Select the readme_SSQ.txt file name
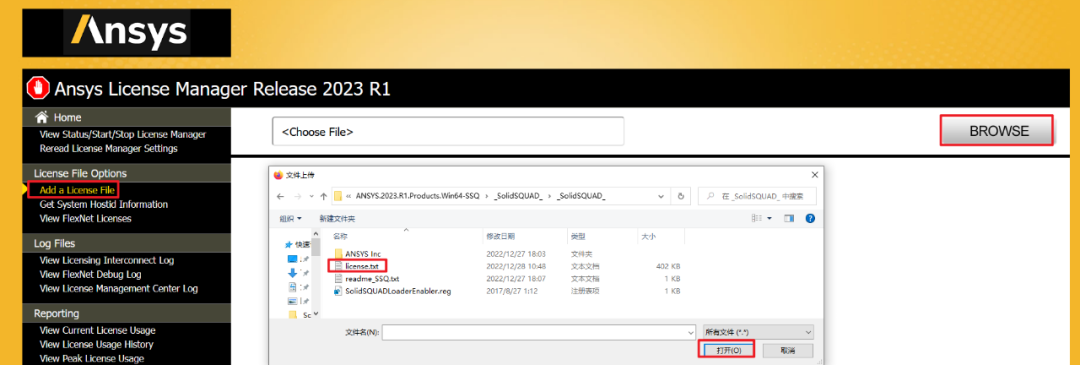The height and width of the screenshot is (365, 1080). [372, 279]
